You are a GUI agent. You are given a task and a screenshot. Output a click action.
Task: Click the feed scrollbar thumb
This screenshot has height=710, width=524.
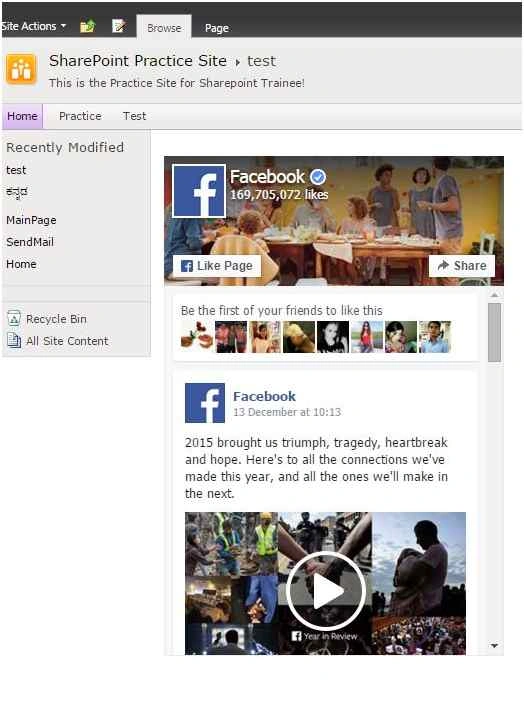[495, 332]
